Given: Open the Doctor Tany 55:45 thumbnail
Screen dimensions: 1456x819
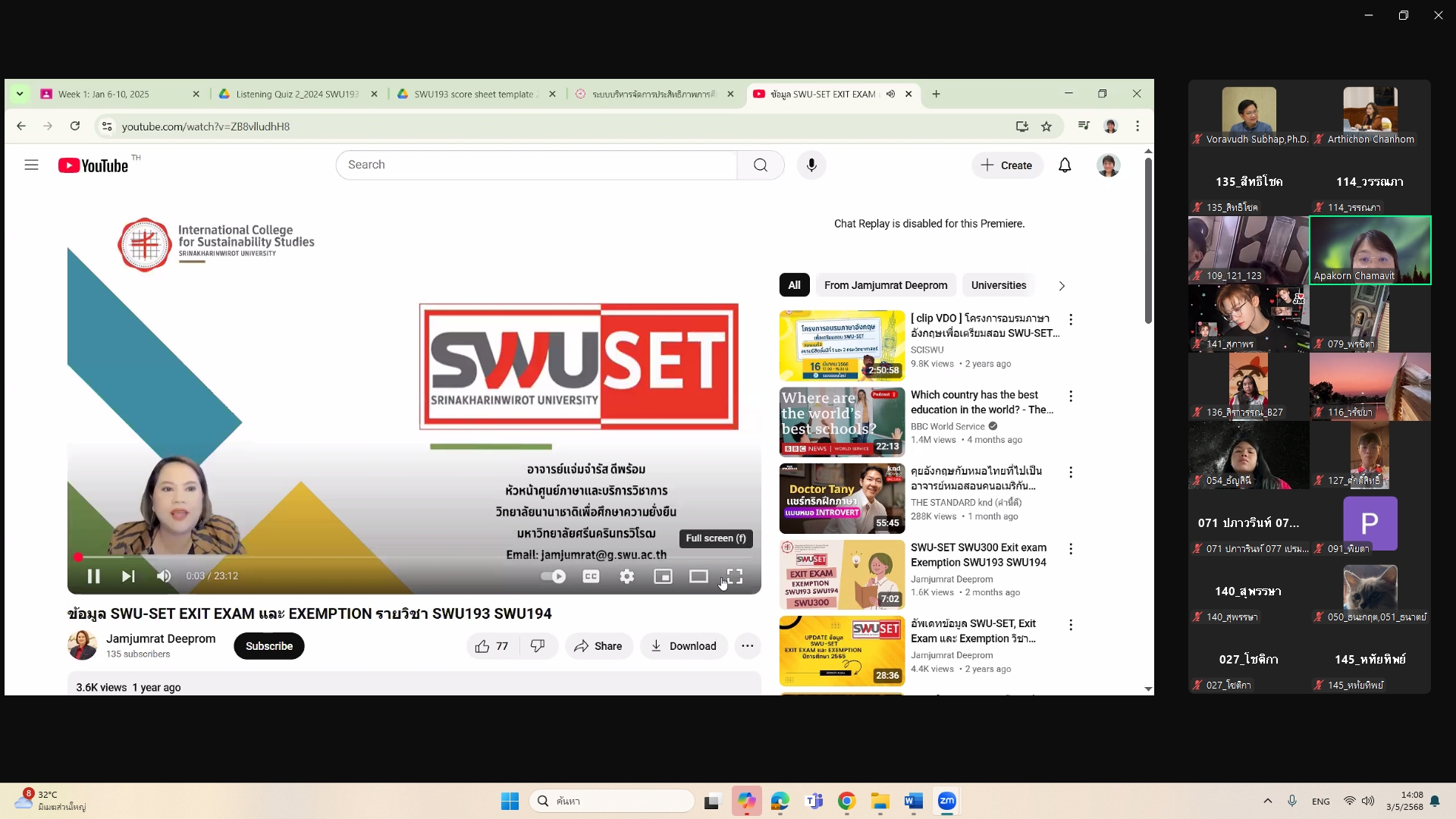Looking at the screenshot, I should (x=842, y=498).
